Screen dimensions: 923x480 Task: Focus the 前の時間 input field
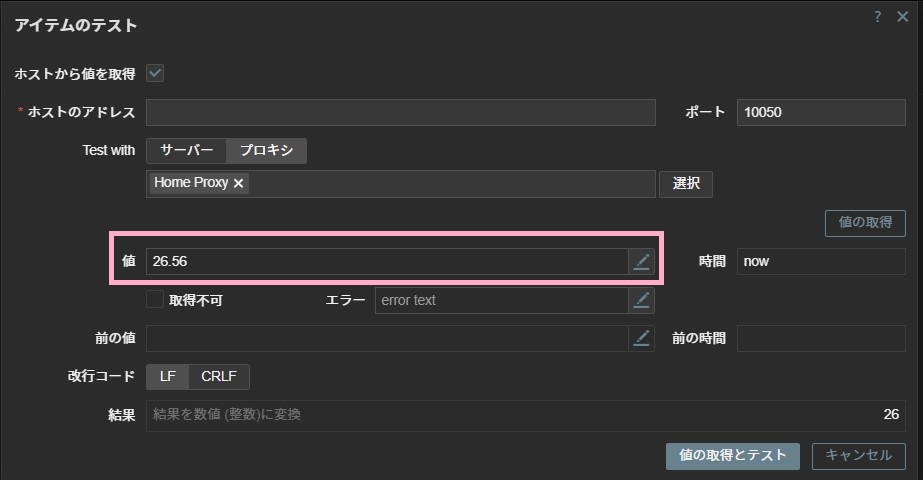coord(820,338)
